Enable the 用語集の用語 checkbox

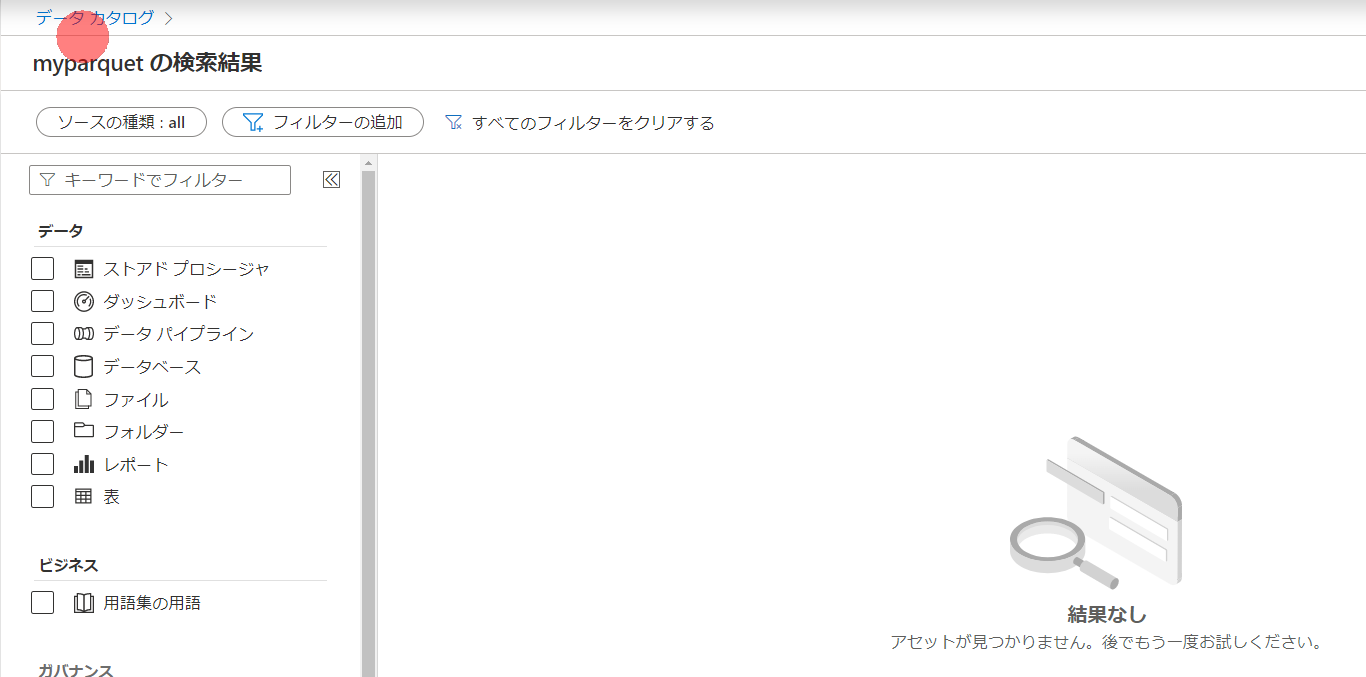click(42, 602)
